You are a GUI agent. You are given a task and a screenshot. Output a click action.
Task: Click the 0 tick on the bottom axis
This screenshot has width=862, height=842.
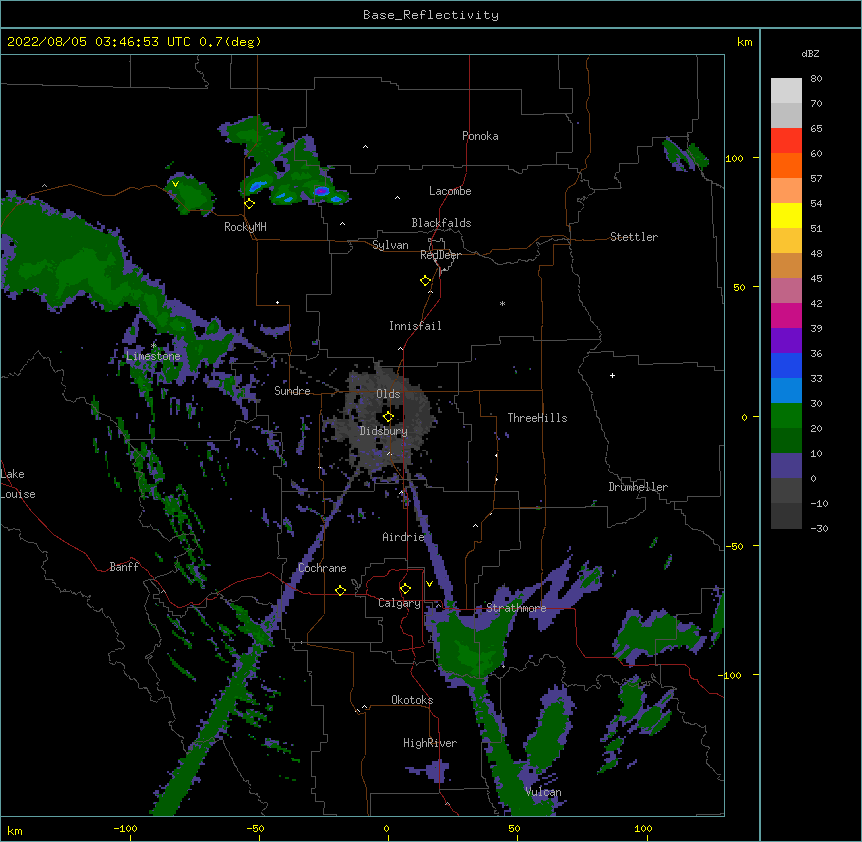pyautogui.click(x=386, y=829)
